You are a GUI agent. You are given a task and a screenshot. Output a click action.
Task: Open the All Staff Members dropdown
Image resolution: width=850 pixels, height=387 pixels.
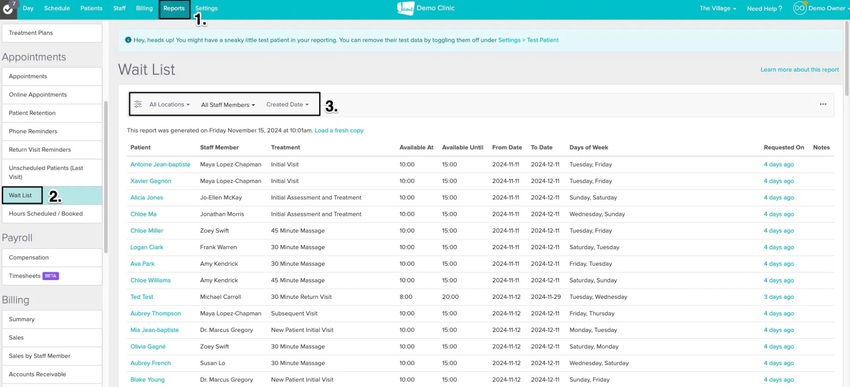[x=228, y=105]
